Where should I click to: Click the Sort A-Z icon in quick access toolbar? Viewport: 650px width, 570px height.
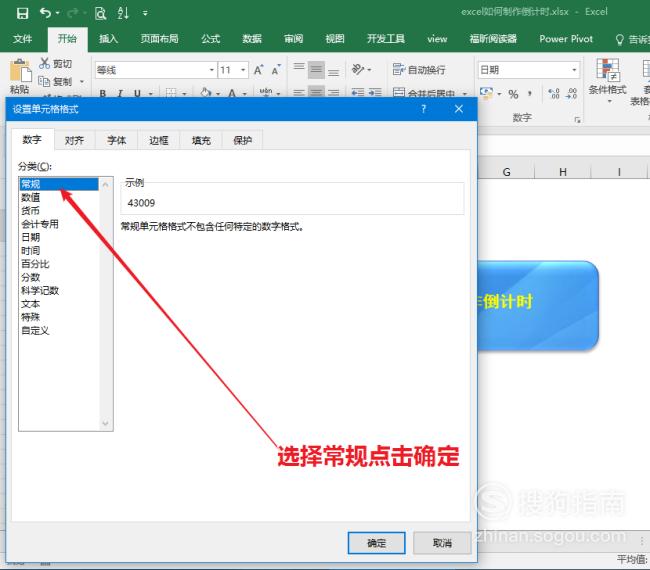[x=123, y=13]
